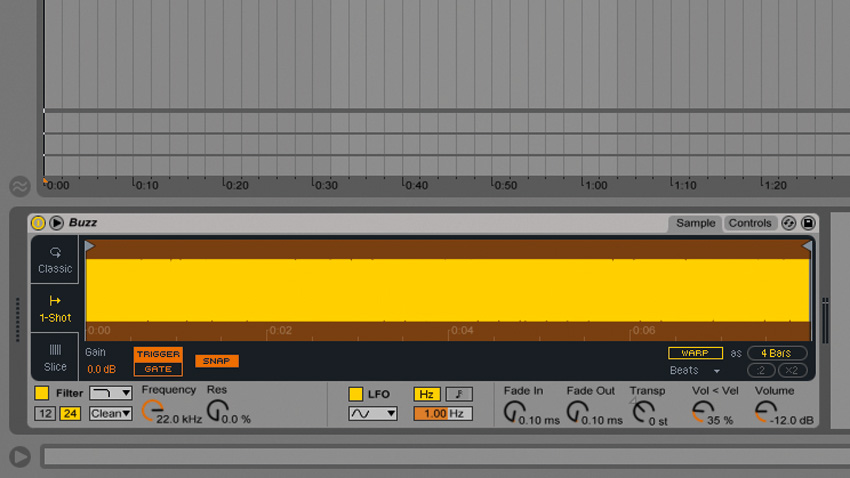Click the Transp transpose knob
The width and height of the screenshot is (850, 478).
(x=643, y=412)
